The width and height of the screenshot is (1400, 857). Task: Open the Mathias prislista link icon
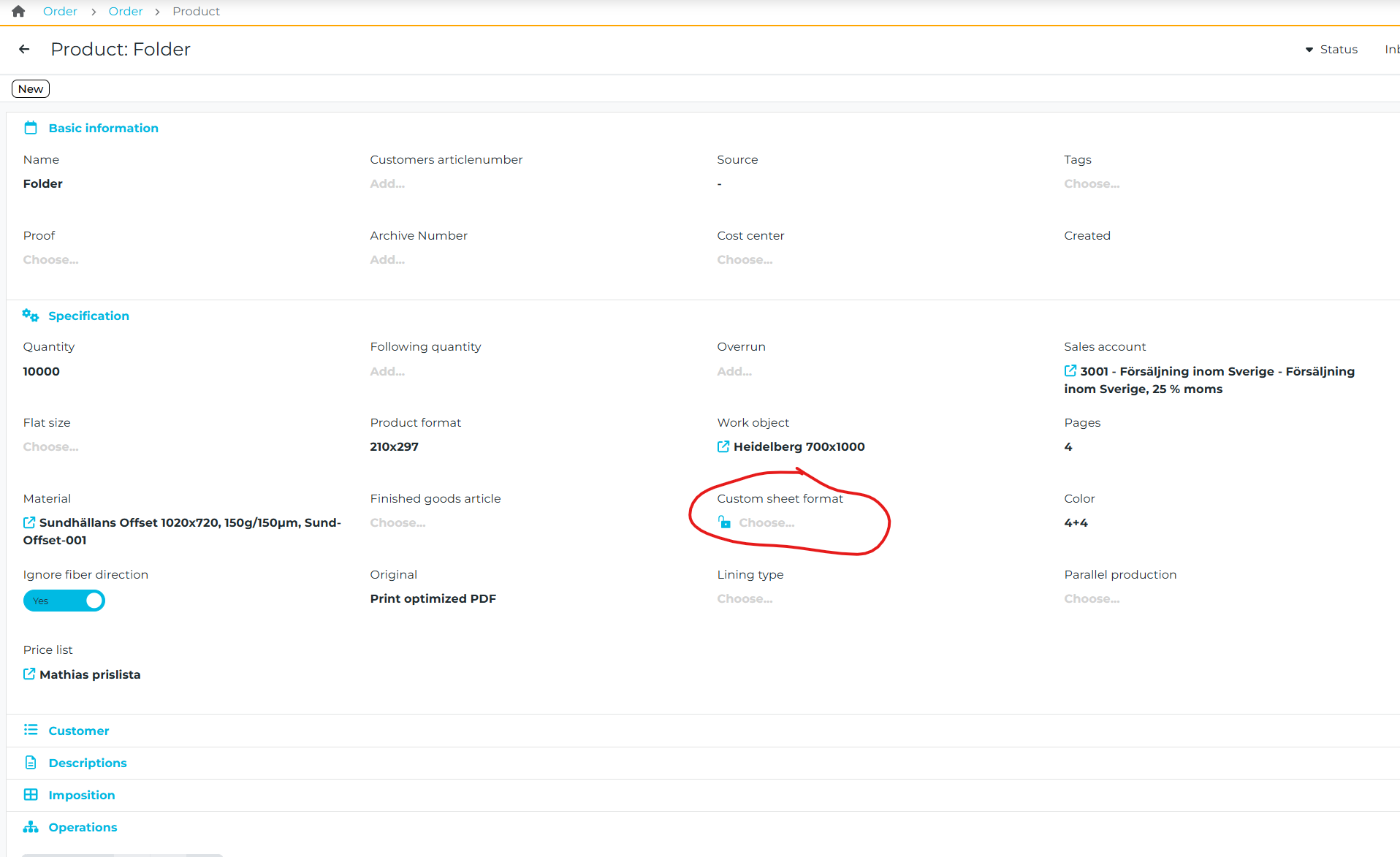coord(29,674)
